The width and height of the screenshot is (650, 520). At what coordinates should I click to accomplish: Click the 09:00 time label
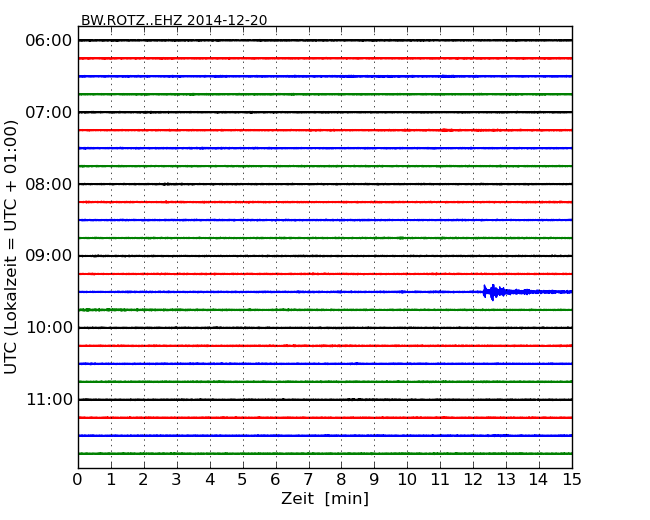click(x=49, y=256)
